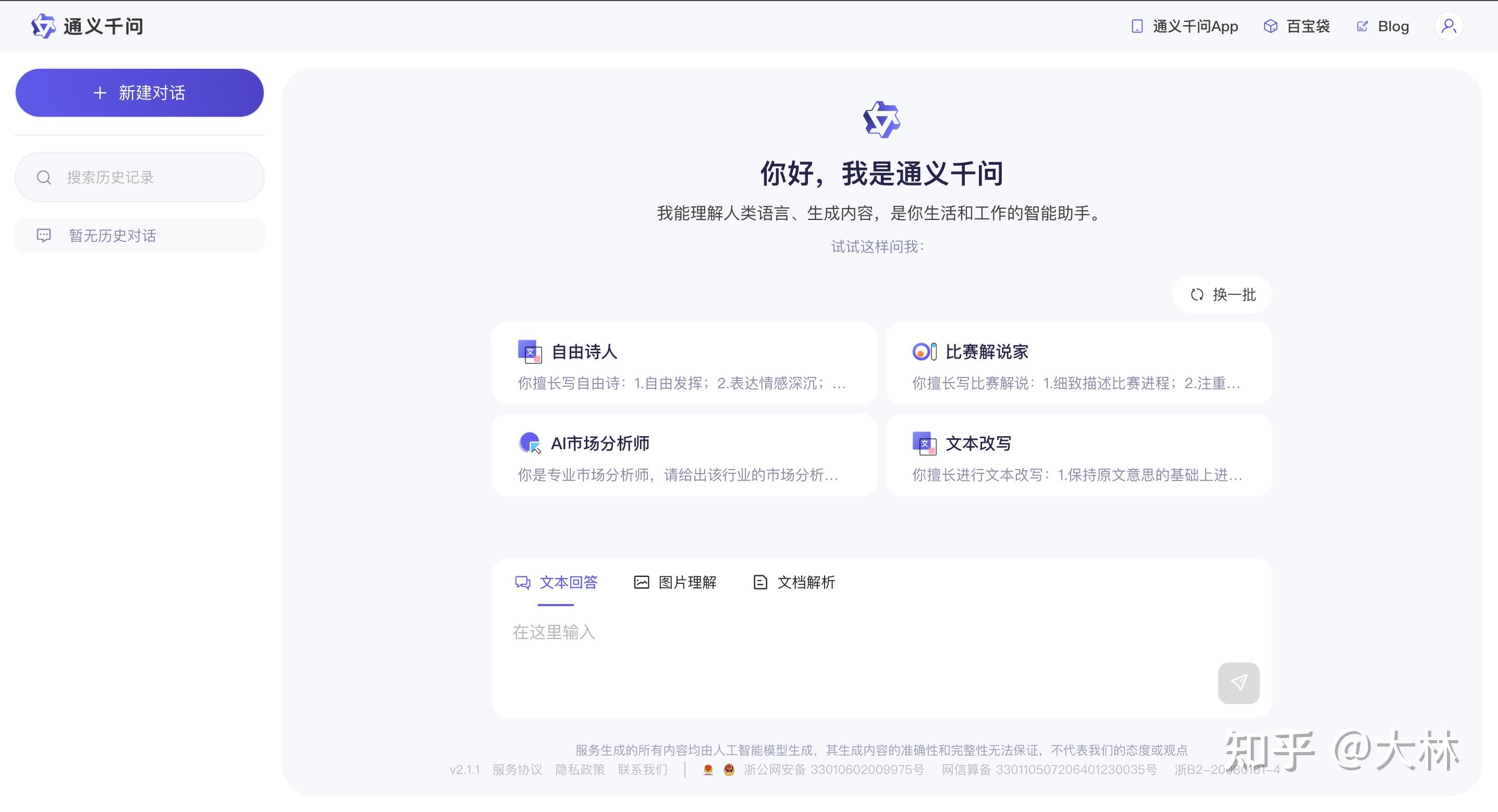The image size is (1498, 812).
Task: Click the plus icon in 新建对话
Action: 100,93
